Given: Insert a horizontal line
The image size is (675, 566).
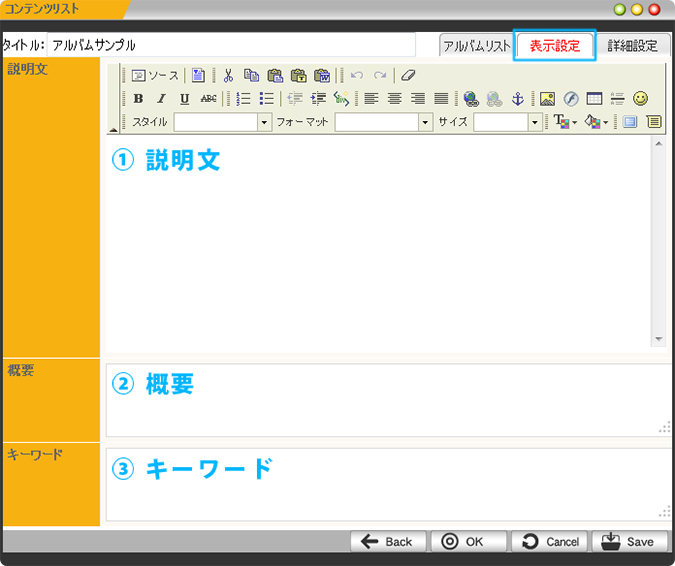Looking at the screenshot, I should point(617,99).
